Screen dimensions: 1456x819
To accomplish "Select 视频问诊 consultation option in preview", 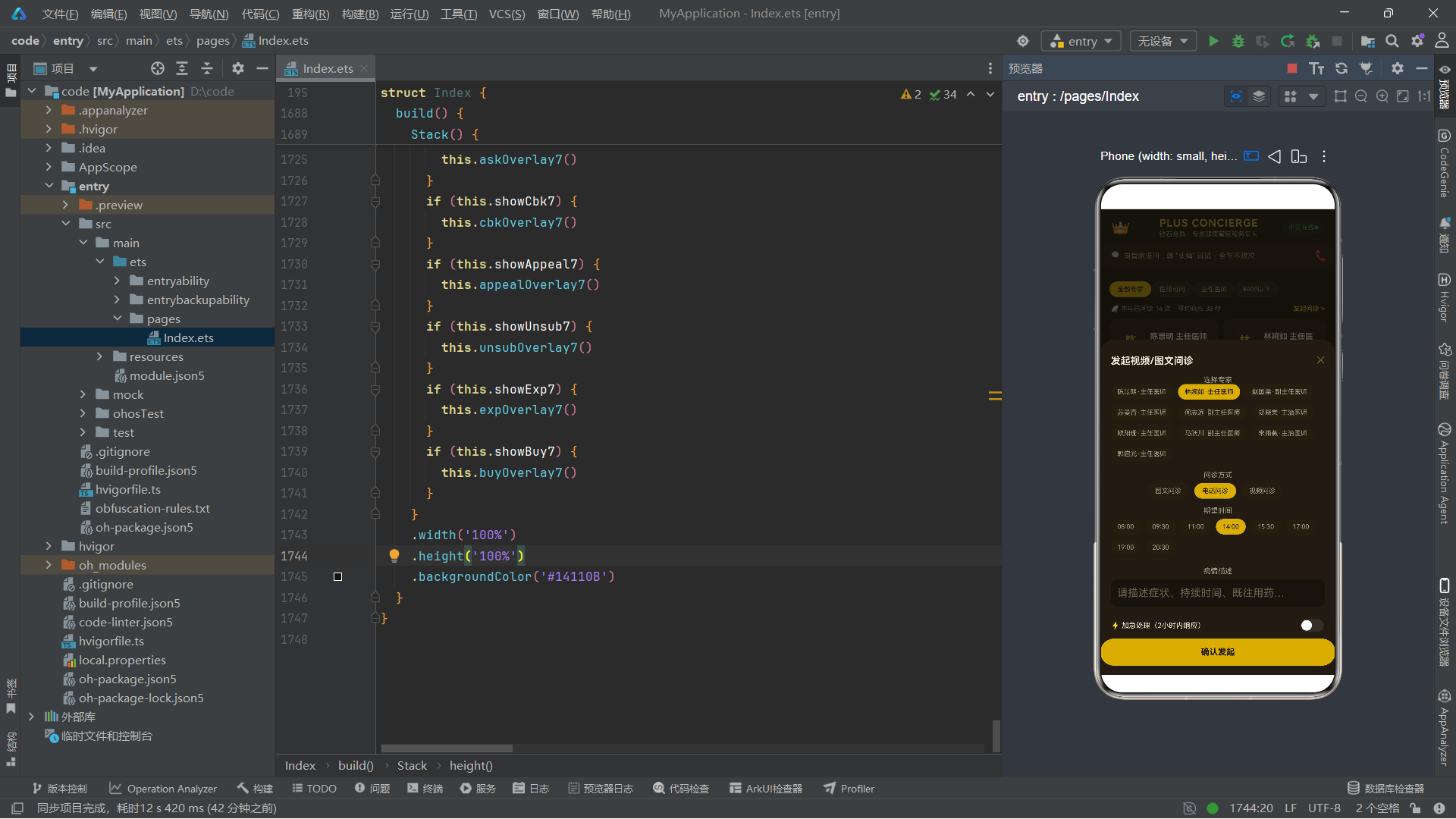I will (x=1263, y=491).
